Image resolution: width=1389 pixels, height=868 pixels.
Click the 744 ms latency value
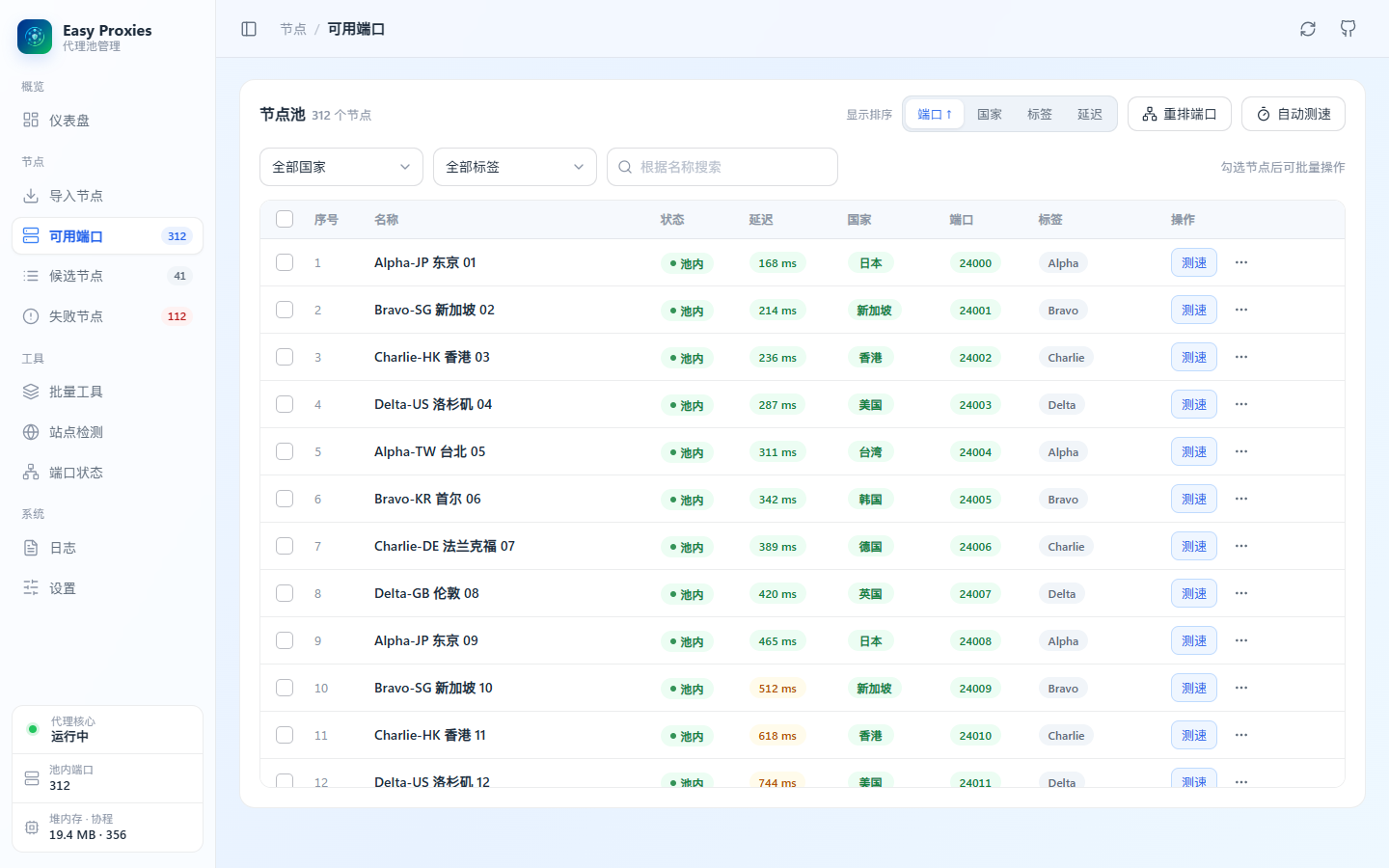pyautogui.click(x=777, y=782)
